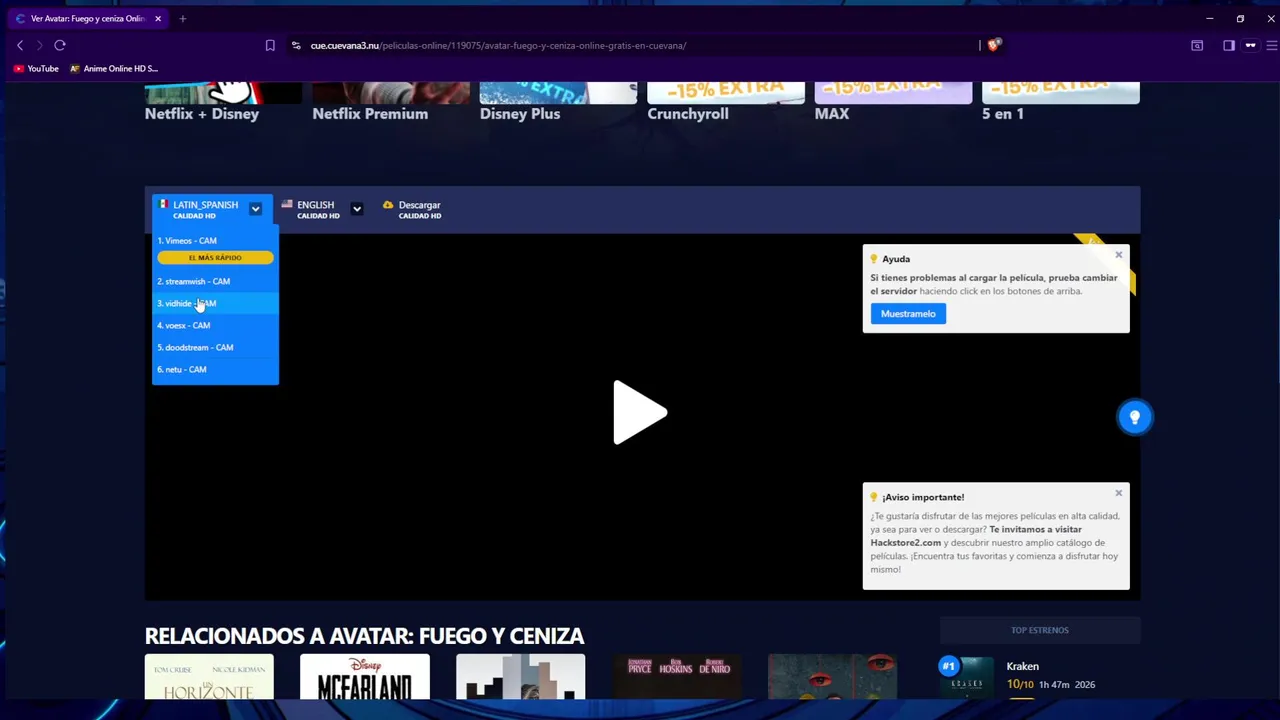Viewport: 1280px width, 720px height.
Task: Choose server 3. vidhide - CAM
Action: tap(215, 303)
